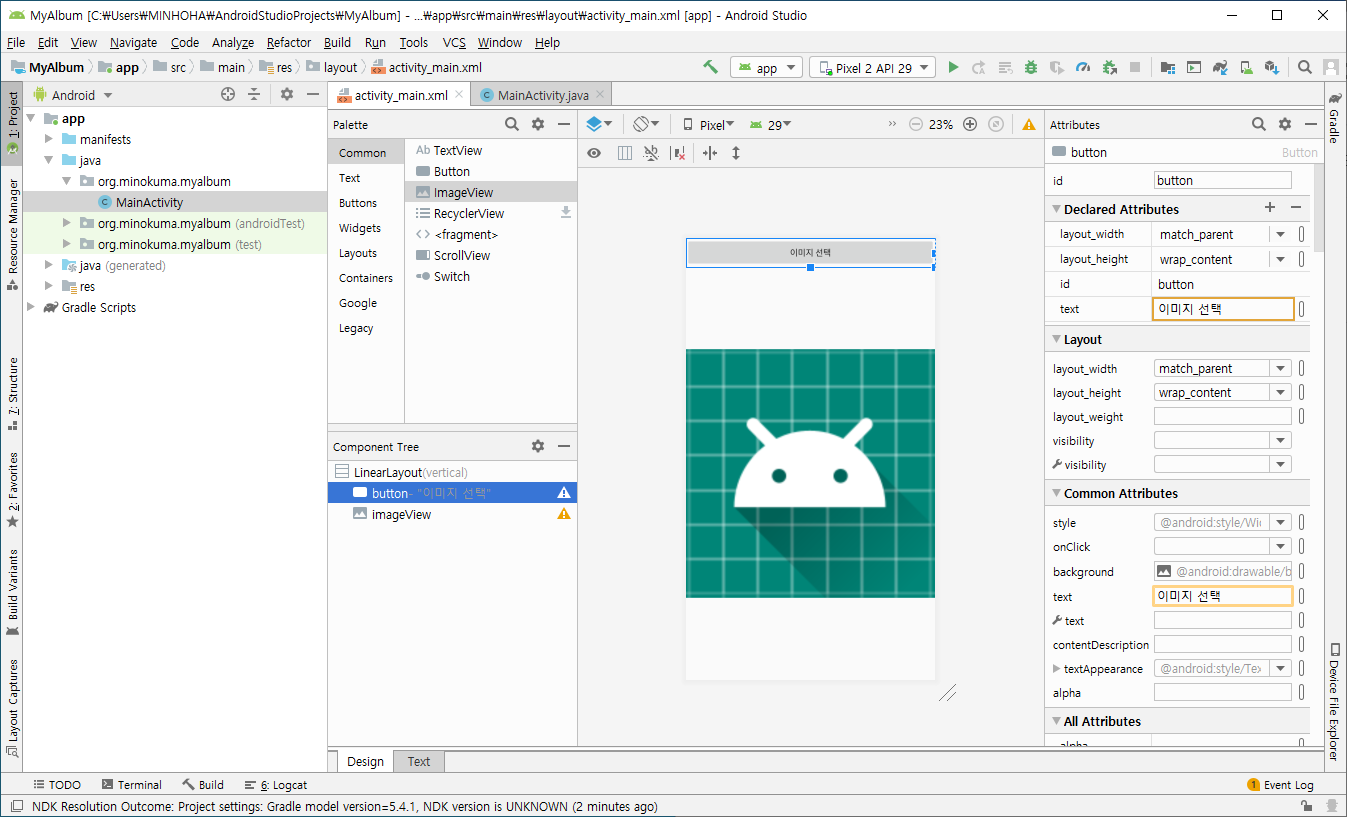Open Palette settings gear
This screenshot has width=1347, height=817.
(538, 124)
